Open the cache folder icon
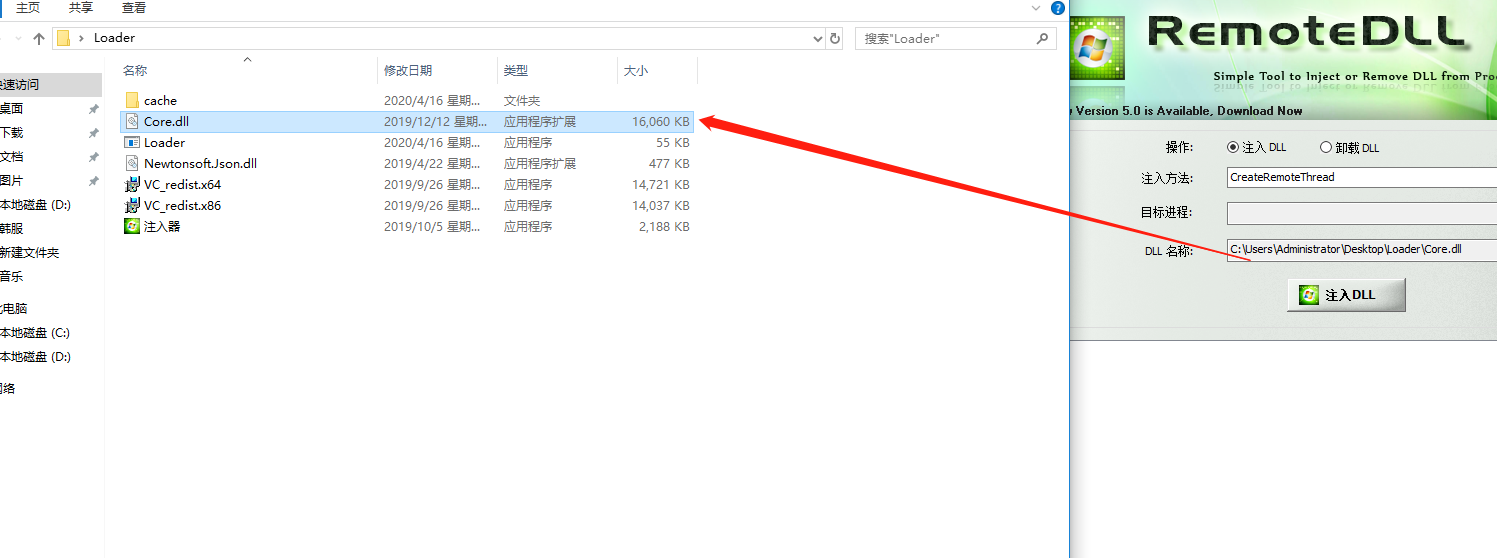The width and height of the screenshot is (1497, 558). point(132,100)
